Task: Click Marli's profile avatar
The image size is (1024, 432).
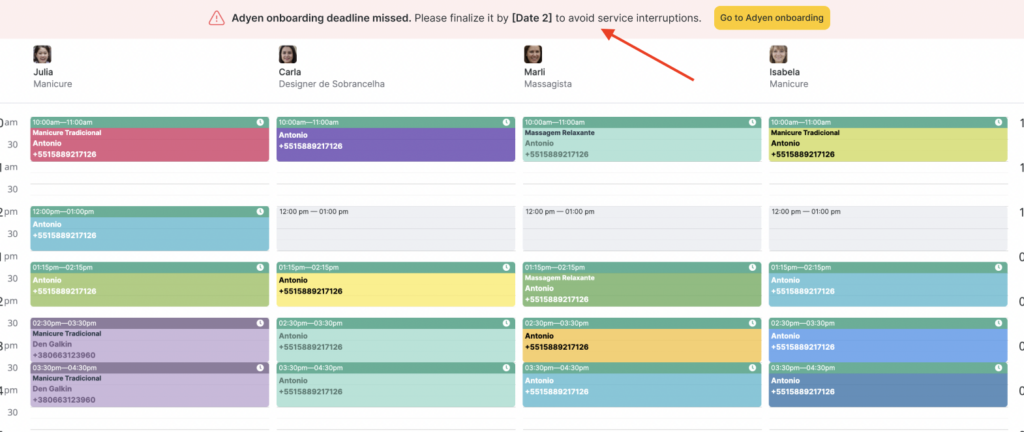Action: point(534,55)
